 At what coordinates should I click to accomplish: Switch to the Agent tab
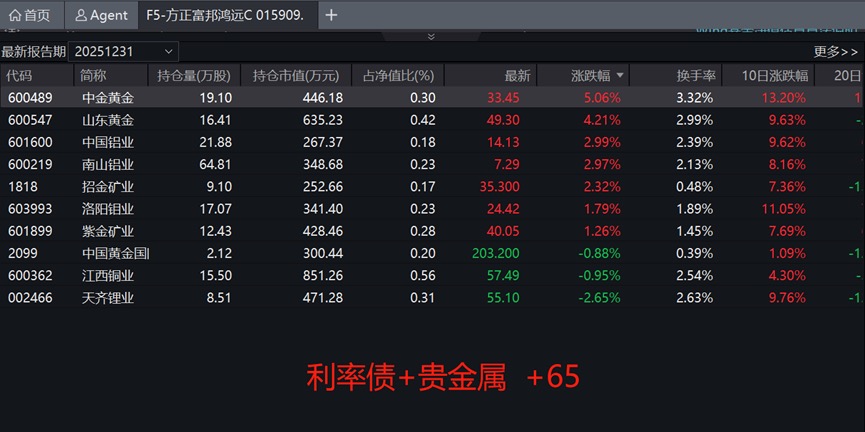pos(102,15)
